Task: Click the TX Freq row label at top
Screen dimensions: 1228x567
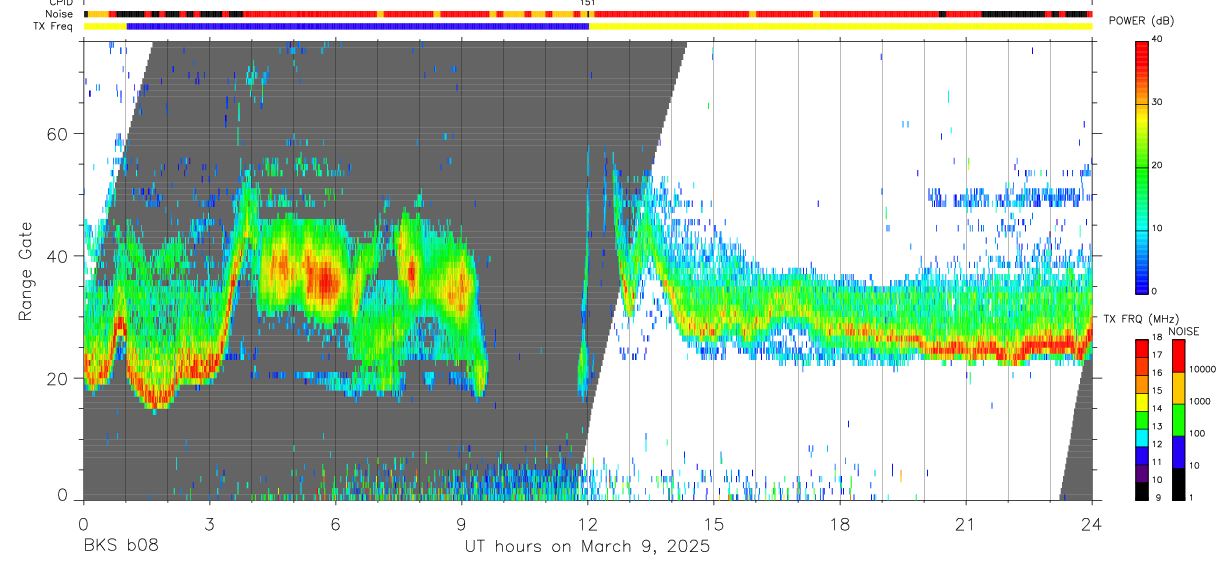Action: 55,26
